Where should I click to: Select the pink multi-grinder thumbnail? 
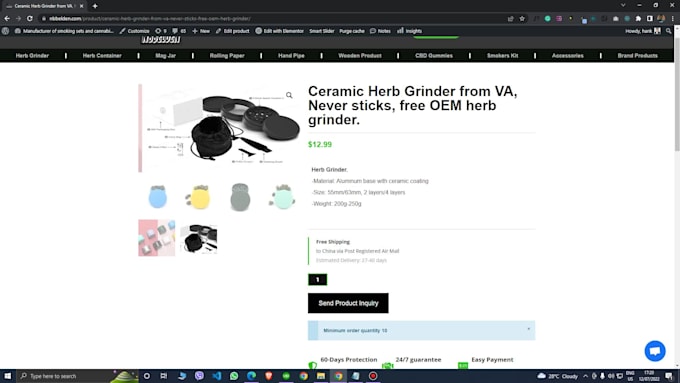coord(157,238)
